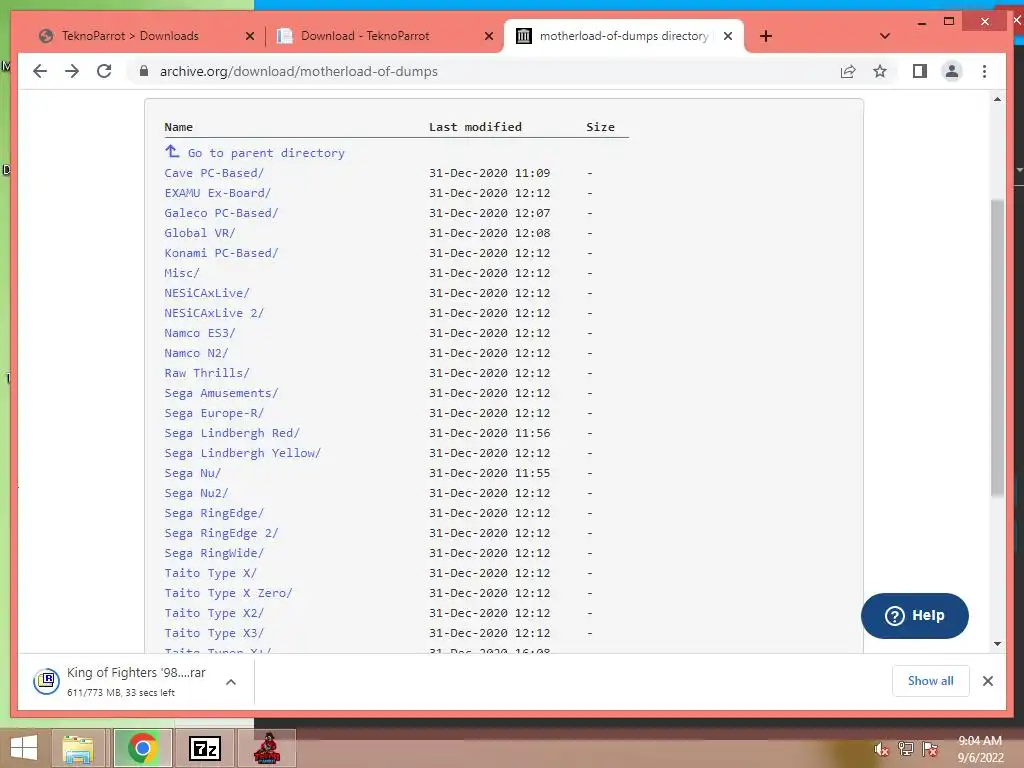Click the page scroll up arrow

(x=997, y=99)
